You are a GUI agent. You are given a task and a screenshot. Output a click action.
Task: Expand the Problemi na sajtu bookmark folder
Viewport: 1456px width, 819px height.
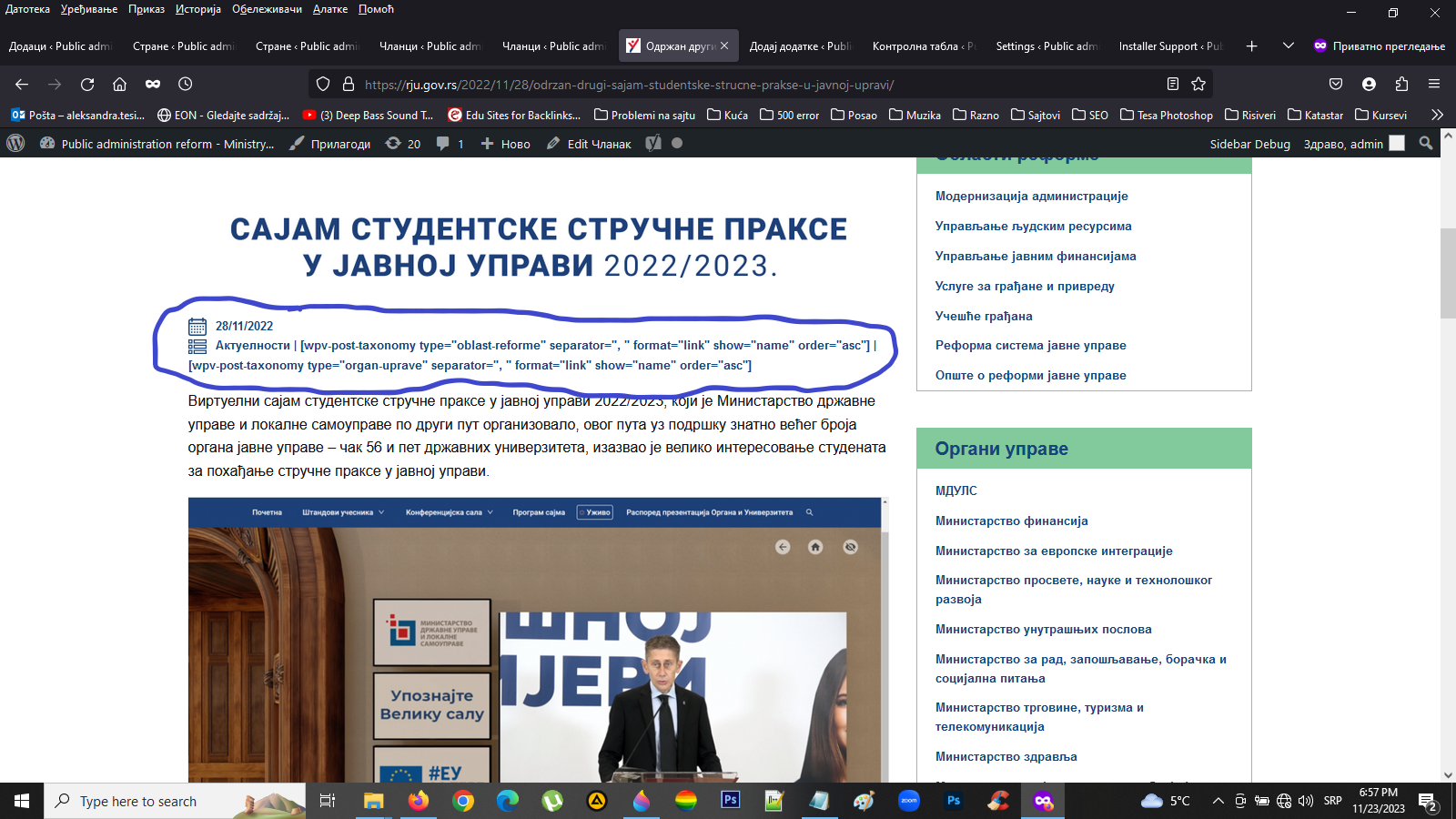(644, 115)
